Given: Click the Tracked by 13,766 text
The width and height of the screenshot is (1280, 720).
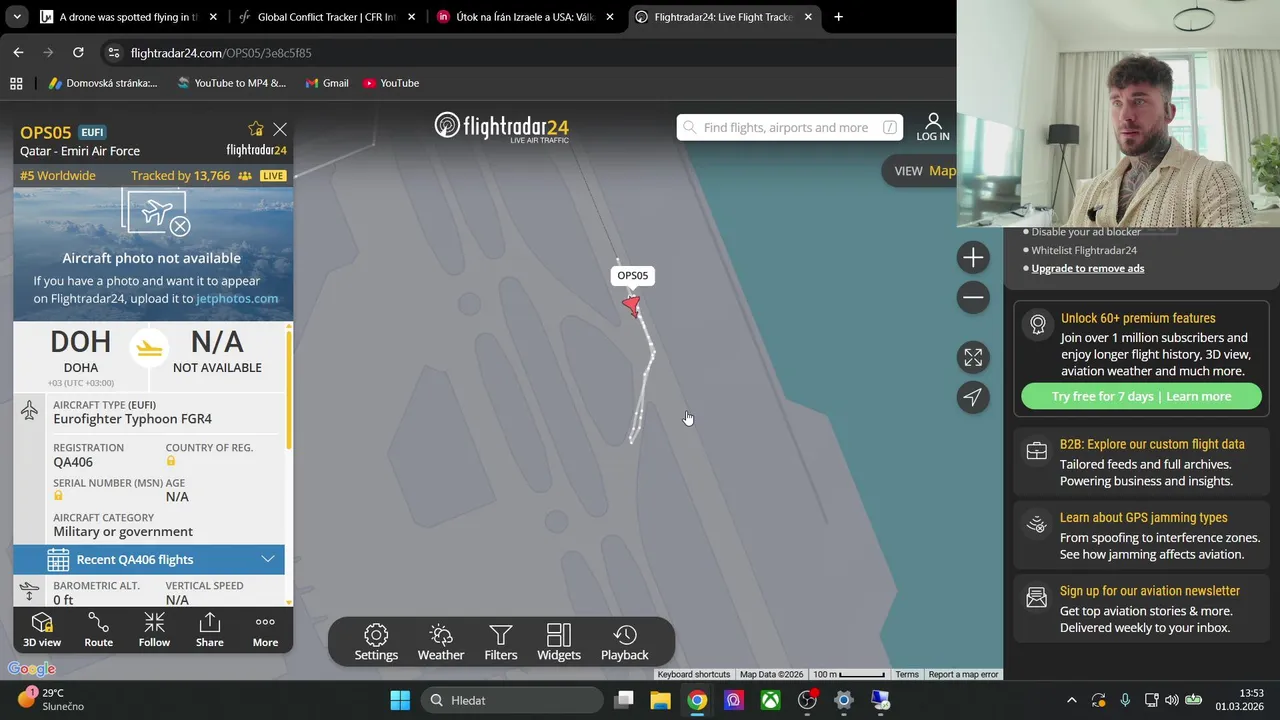Looking at the screenshot, I should pos(180,176).
